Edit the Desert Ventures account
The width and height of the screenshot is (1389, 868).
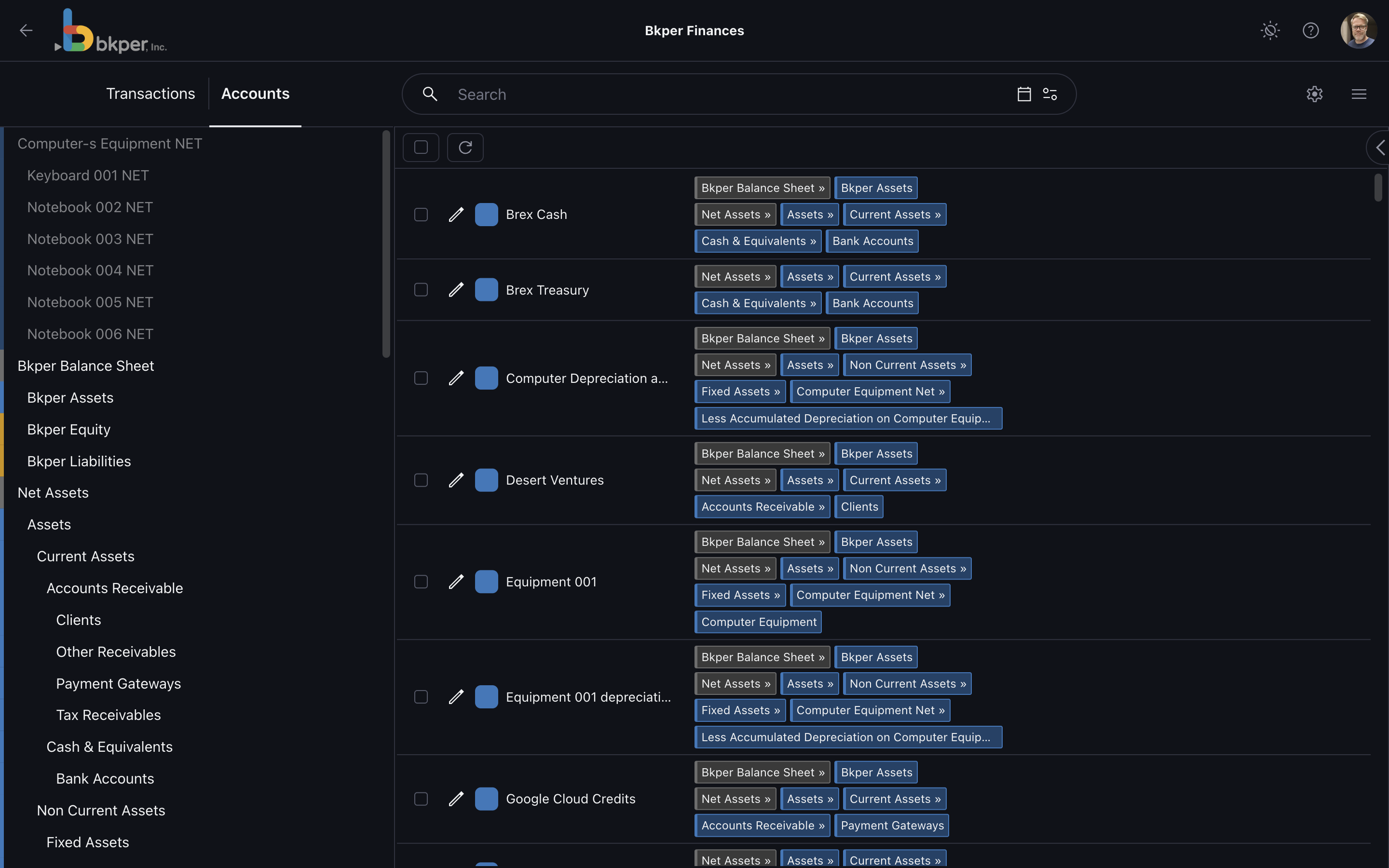pyautogui.click(x=456, y=480)
